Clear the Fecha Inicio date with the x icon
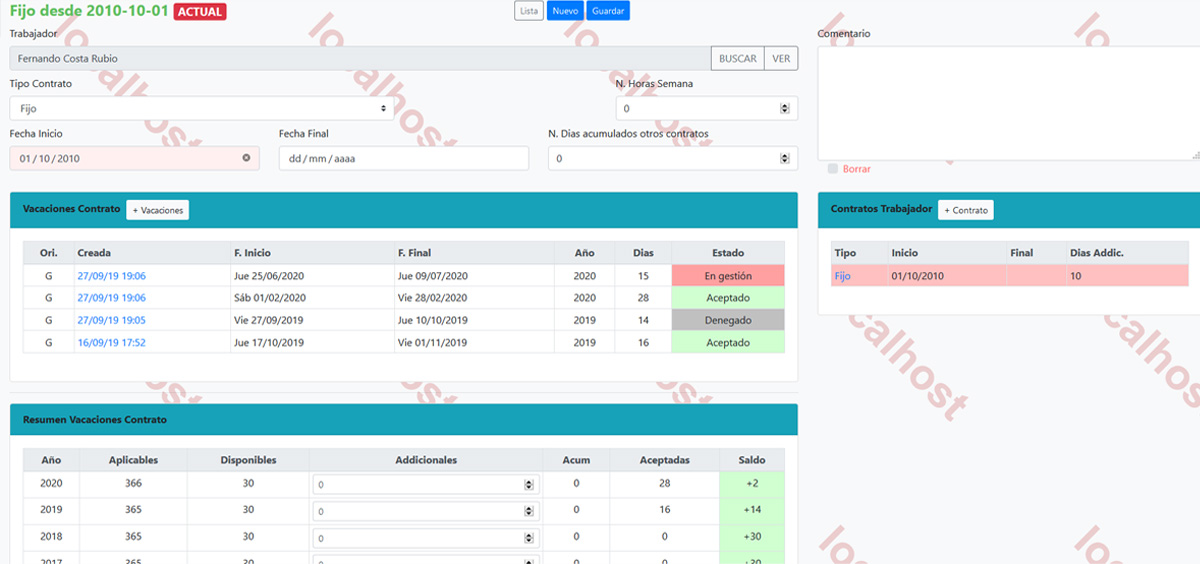Image resolution: width=1200 pixels, height=564 pixels. tap(246, 158)
